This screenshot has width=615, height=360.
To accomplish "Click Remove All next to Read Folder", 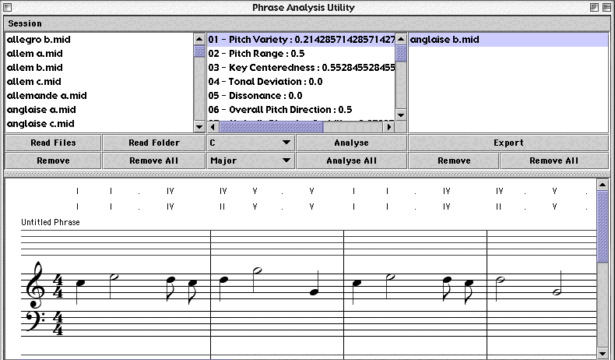I will (154, 161).
